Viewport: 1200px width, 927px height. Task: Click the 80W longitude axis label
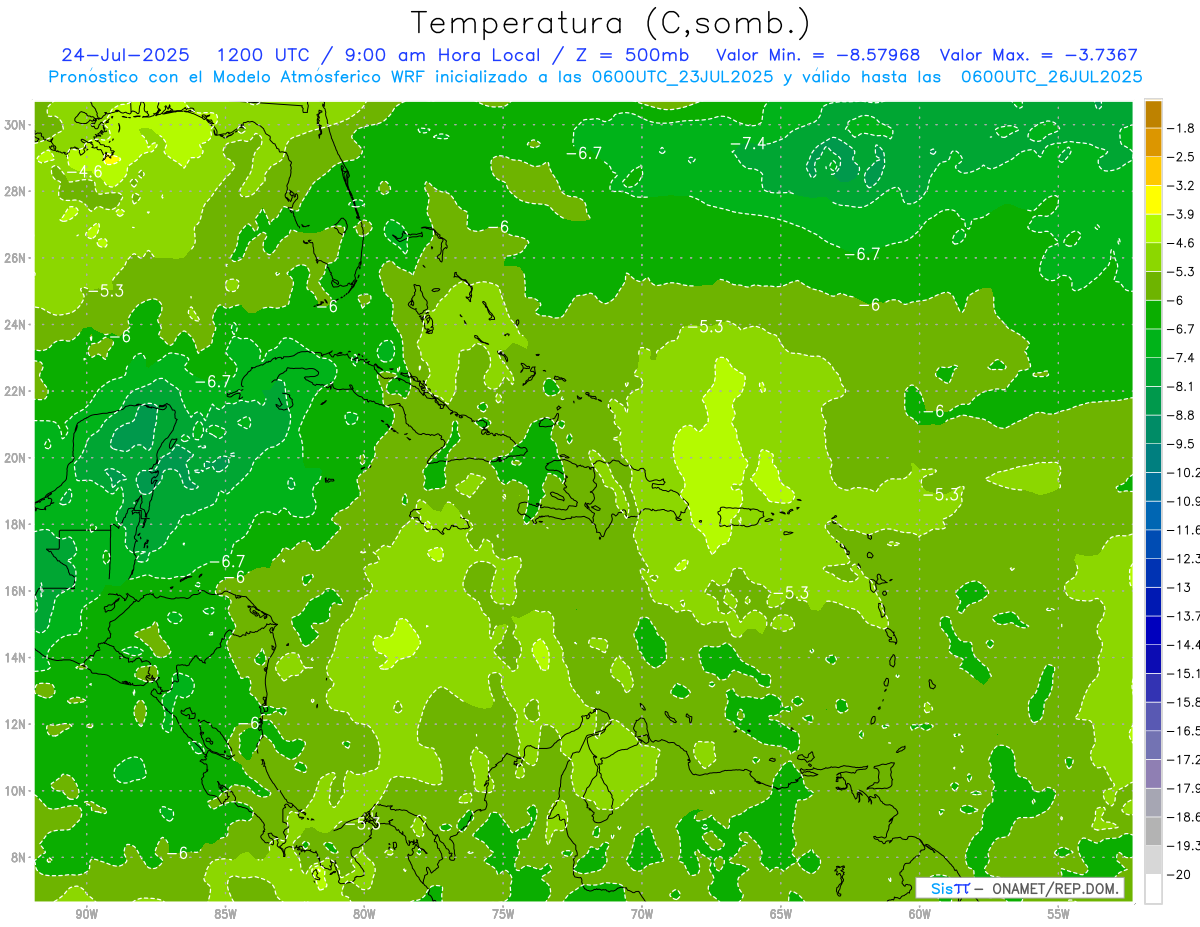point(364,914)
